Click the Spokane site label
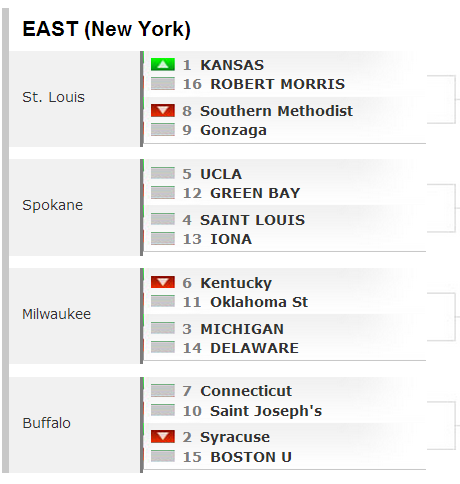 point(53,205)
